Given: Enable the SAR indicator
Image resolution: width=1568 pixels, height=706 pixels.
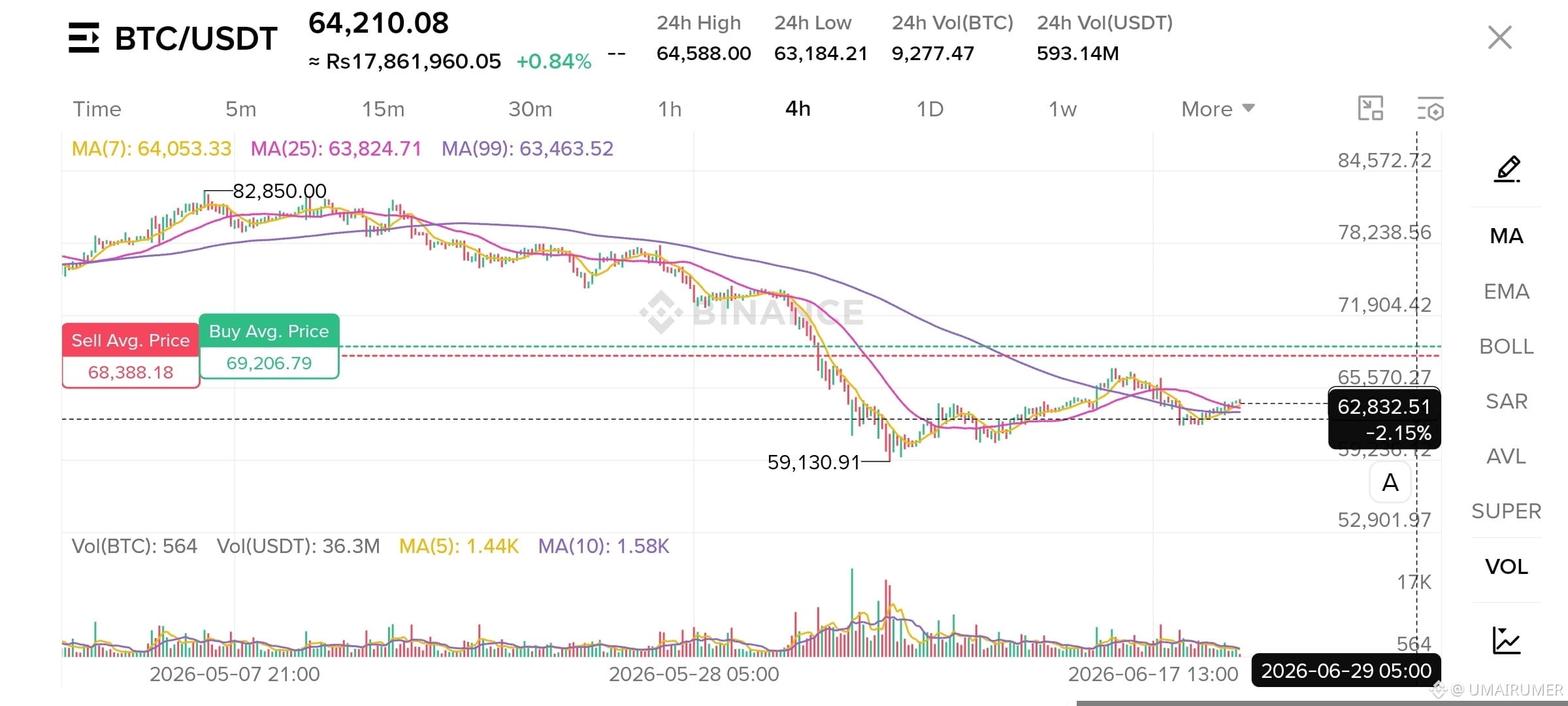Looking at the screenshot, I should [1507, 401].
